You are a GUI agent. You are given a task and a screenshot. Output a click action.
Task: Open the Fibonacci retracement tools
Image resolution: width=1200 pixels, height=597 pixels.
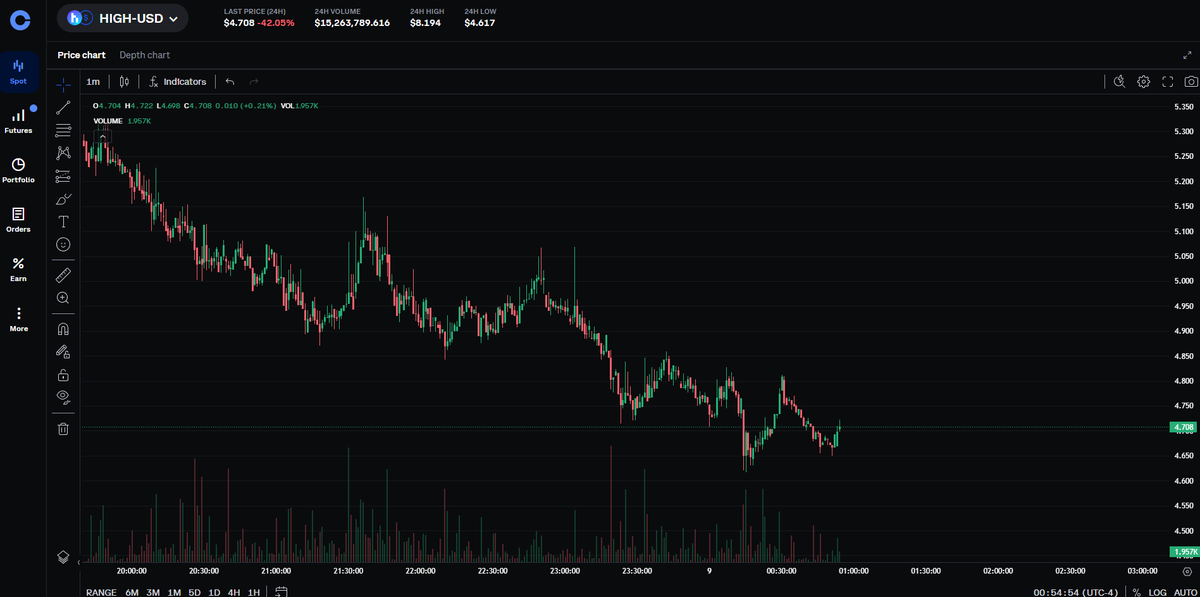(x=63, y=130)
